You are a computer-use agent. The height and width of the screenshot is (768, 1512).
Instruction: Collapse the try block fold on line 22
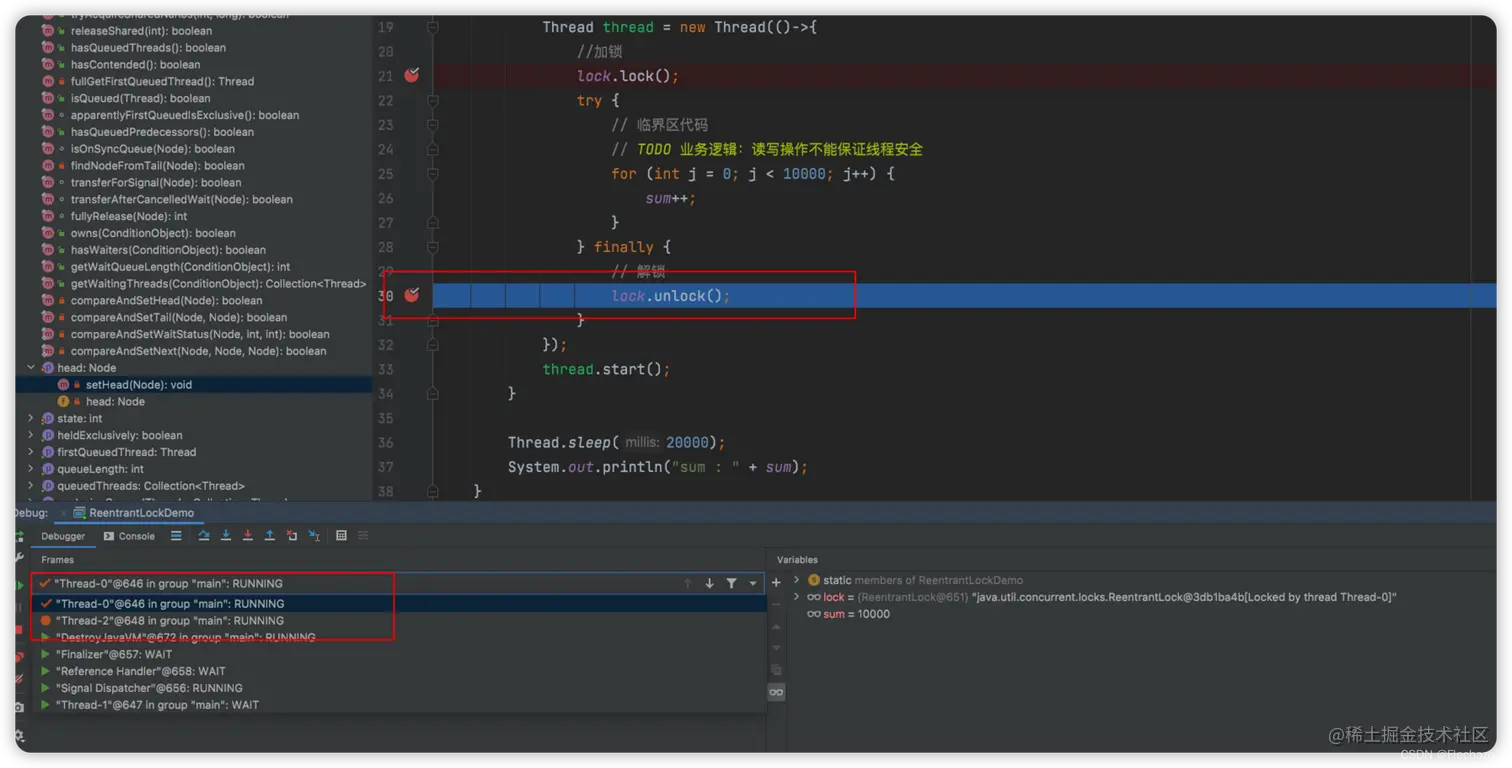[x=433, y=100]
